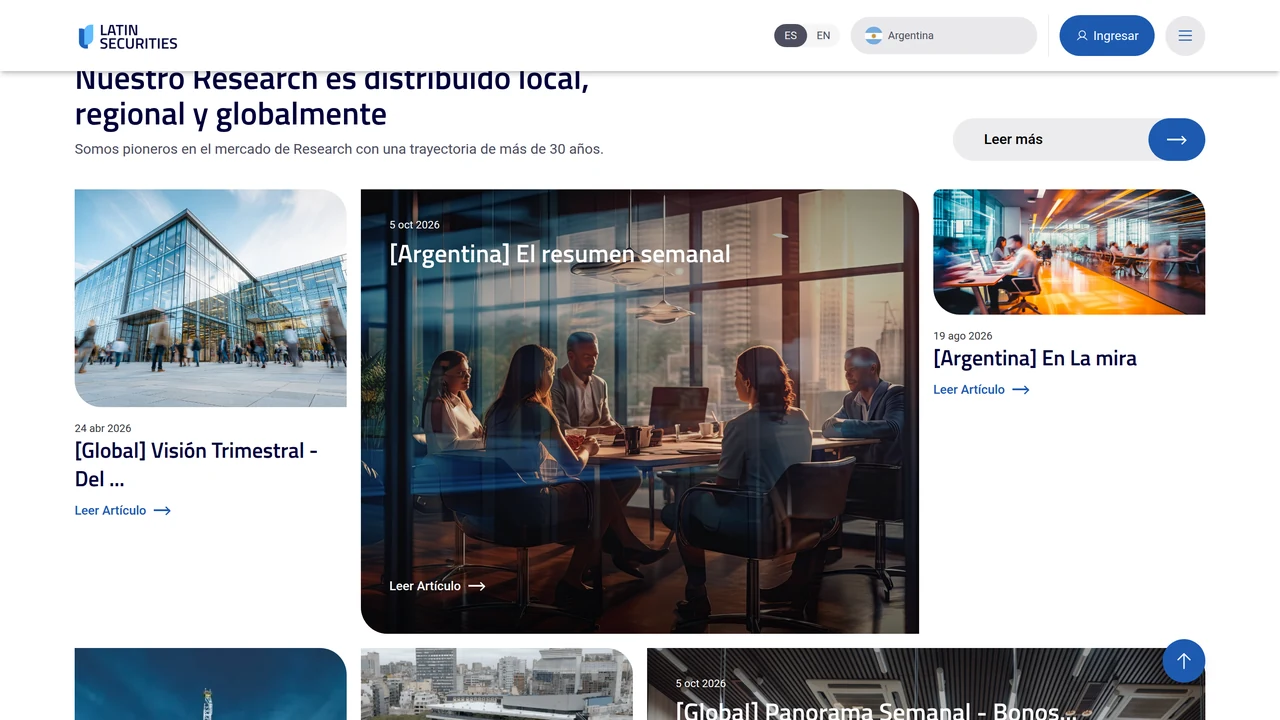Open the dark blue sky article thumbnail
The width and height of the screenshot is (1280, 720).
click(211, 684)
